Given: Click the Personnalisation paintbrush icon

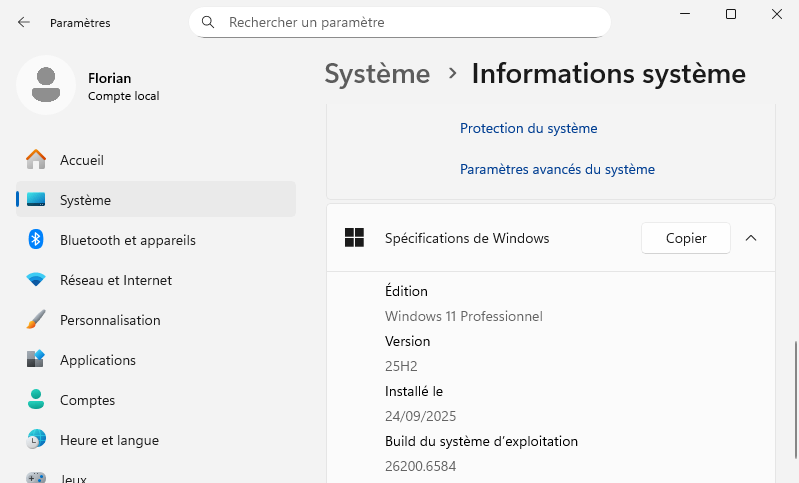Looking at the screenshot, I should (36, 320).
